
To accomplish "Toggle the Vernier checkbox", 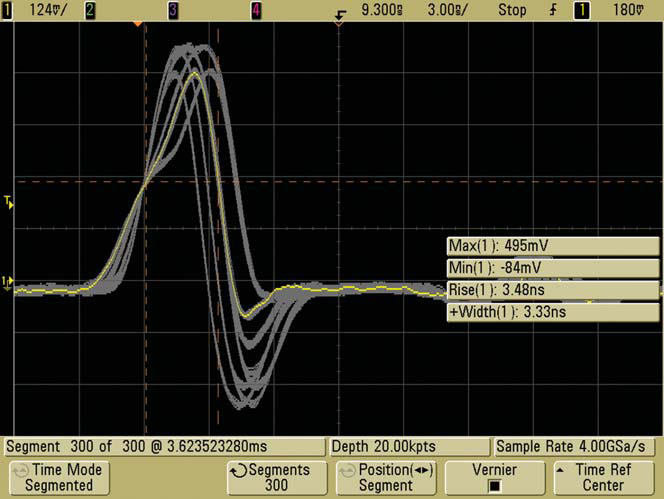I will [494, 486].
